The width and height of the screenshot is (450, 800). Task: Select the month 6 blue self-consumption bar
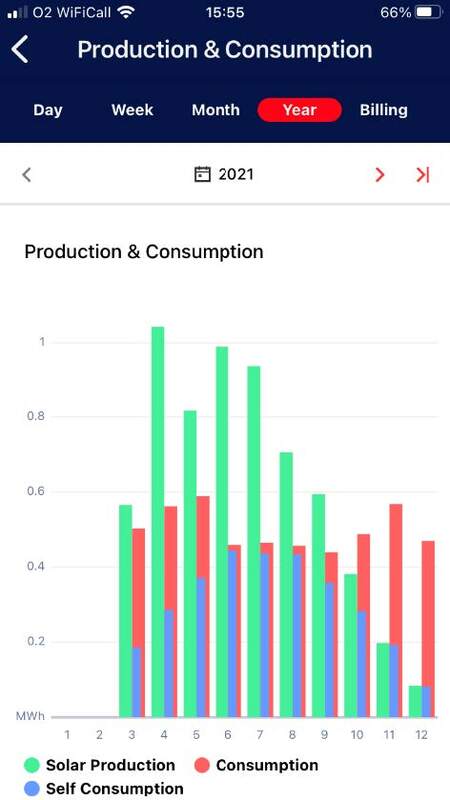(x=232, y=634)
